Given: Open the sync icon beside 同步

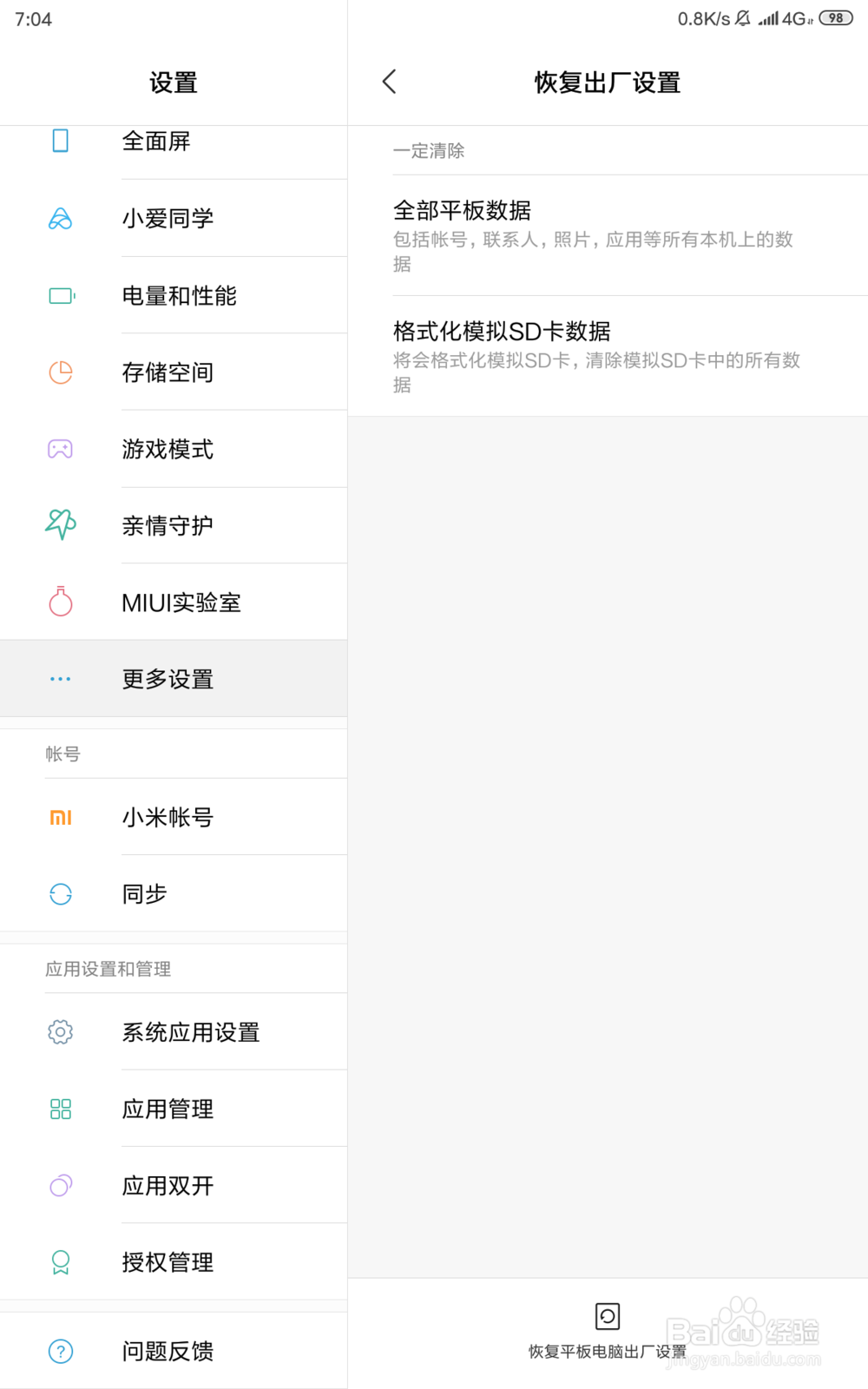Looking at the screenshot, I should point(61,894).
